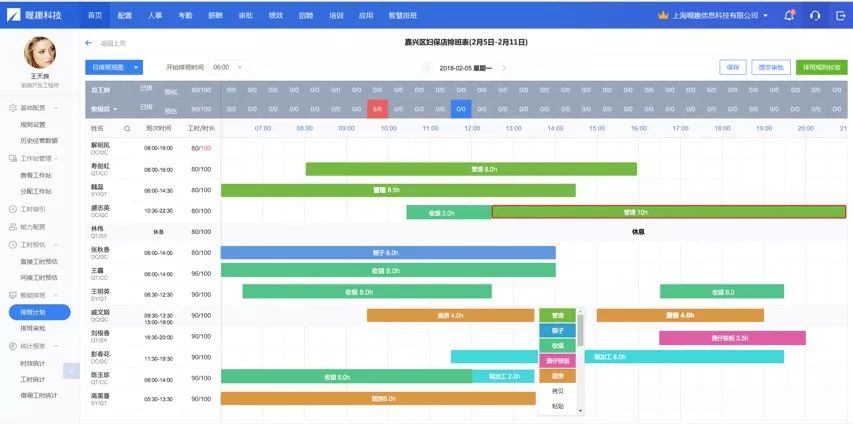Click the 工时指引 clock icon in sidebar
Viewport: 853px width, 424px height.
(13, 209)
